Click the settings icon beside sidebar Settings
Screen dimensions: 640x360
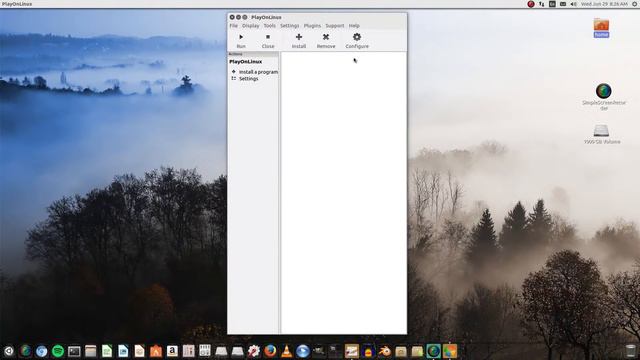click(x=234, y=78)
